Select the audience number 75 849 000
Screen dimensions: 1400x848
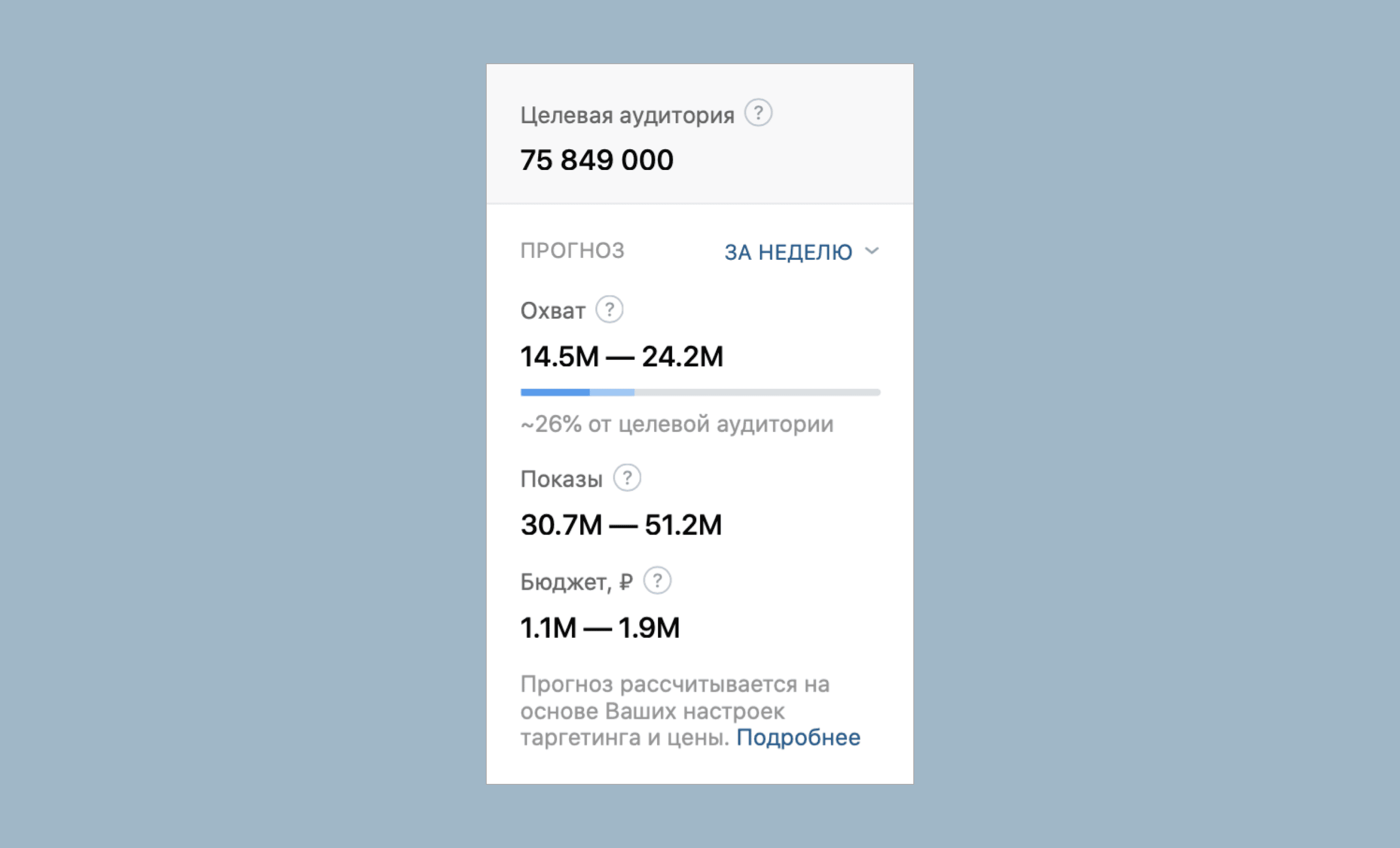597,160
